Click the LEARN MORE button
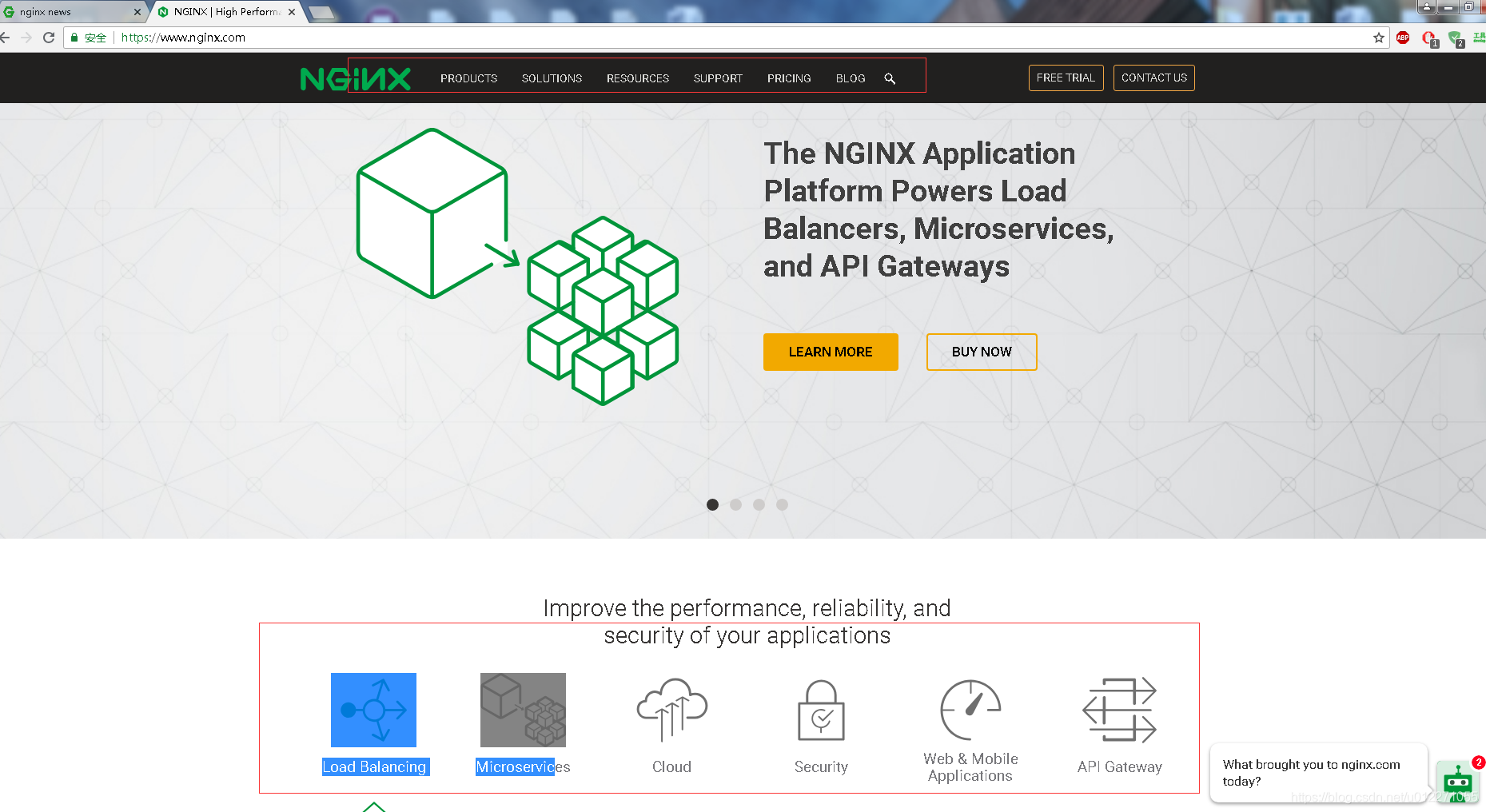The width and height of the screenshot is (1486, 812). [x=831, y=352]
